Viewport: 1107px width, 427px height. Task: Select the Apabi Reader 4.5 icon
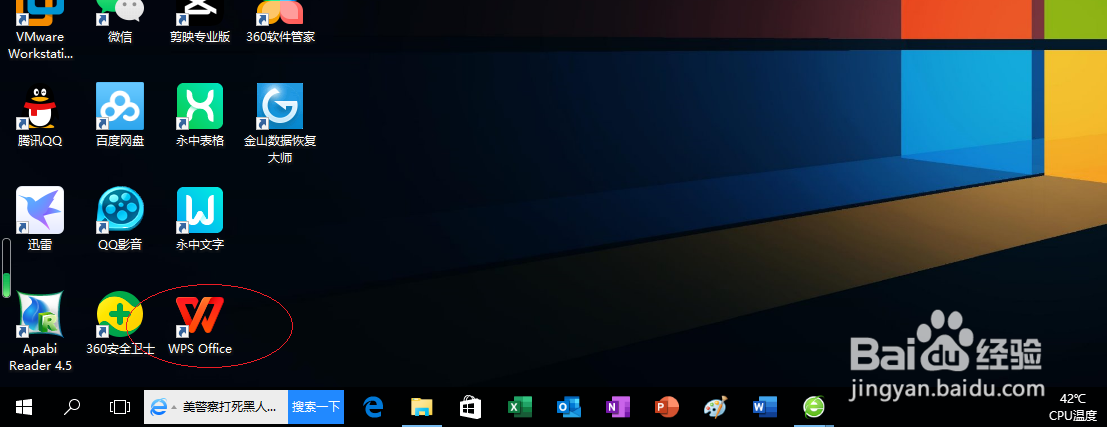[x=40, y=314]
